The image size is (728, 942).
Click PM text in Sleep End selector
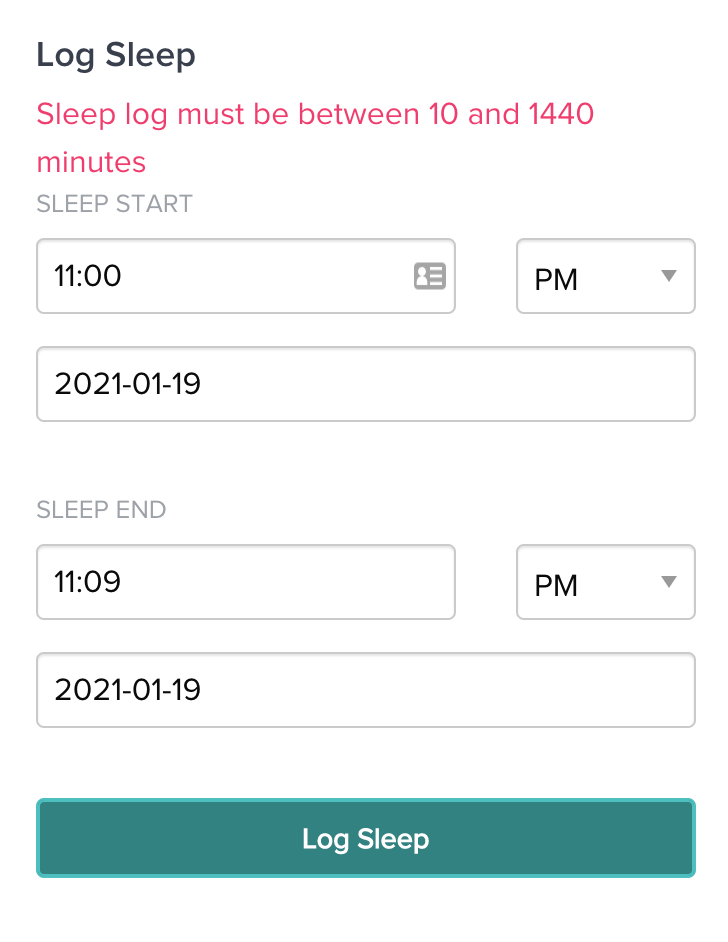click(x=557, y=585)
